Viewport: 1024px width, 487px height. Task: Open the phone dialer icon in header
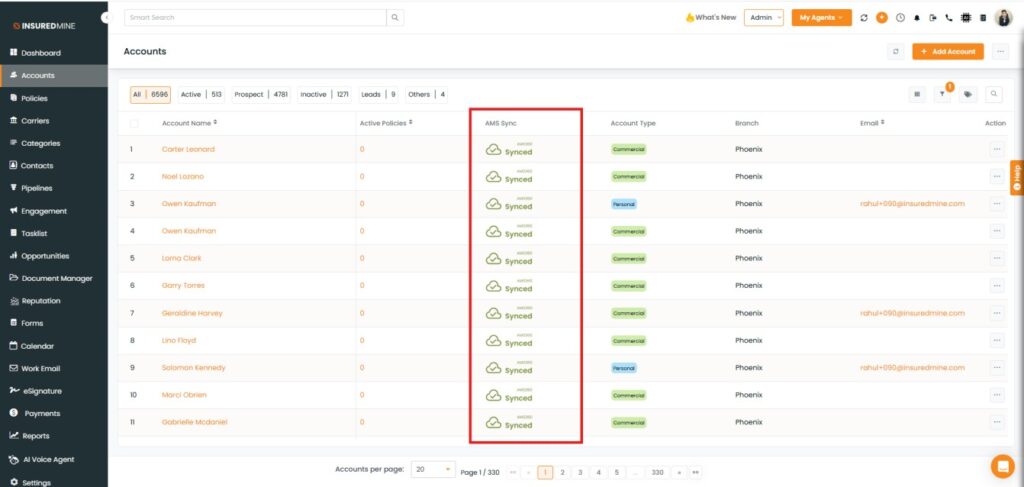[x=949, y=18]
